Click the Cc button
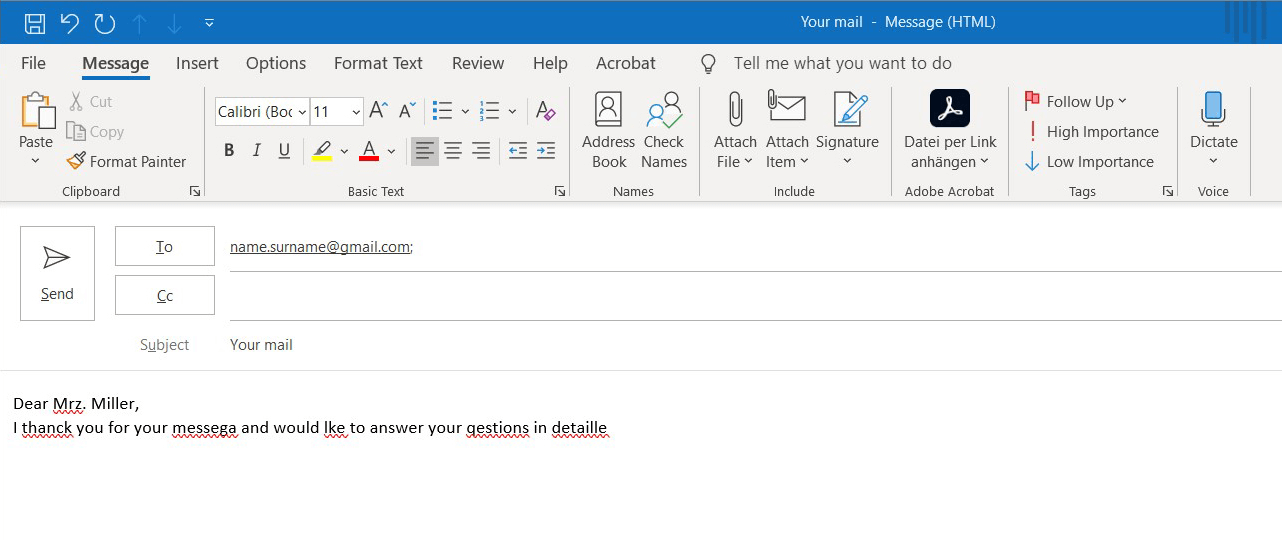The image size is (1282, 540). coord(165,295)
